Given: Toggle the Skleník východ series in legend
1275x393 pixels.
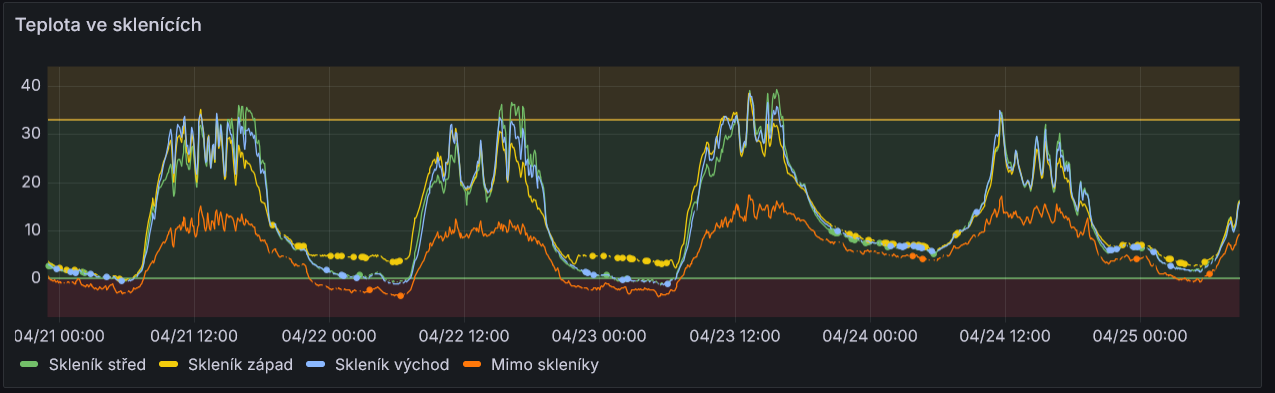Looking at the screenshot, I should (392, 365).
